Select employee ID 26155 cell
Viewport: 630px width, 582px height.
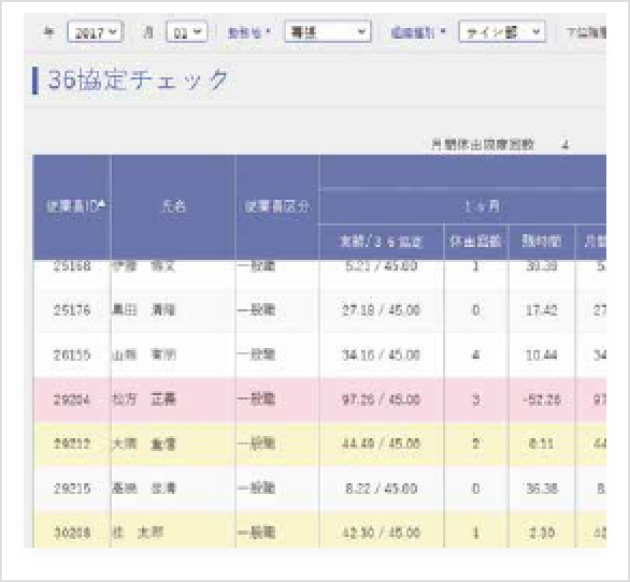(72, 355)
